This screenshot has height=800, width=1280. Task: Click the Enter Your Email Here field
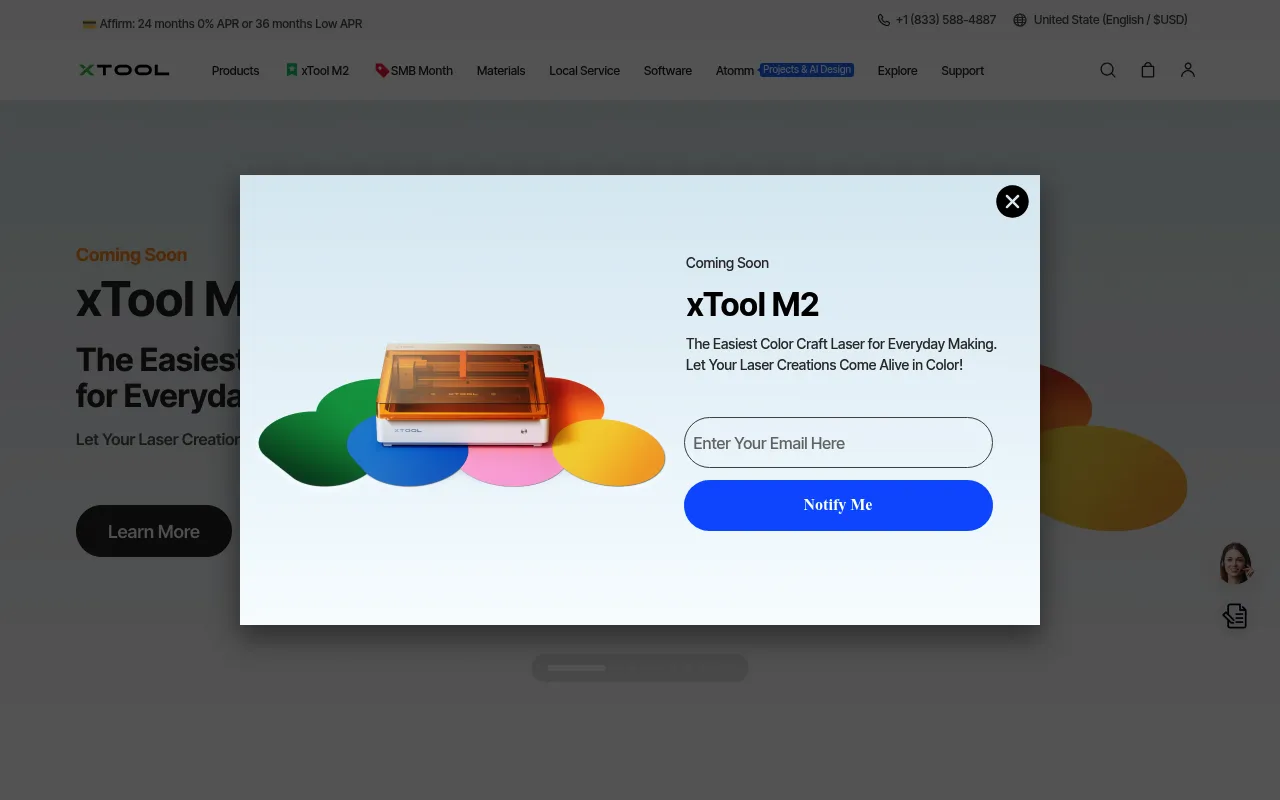tap(838, 442)
